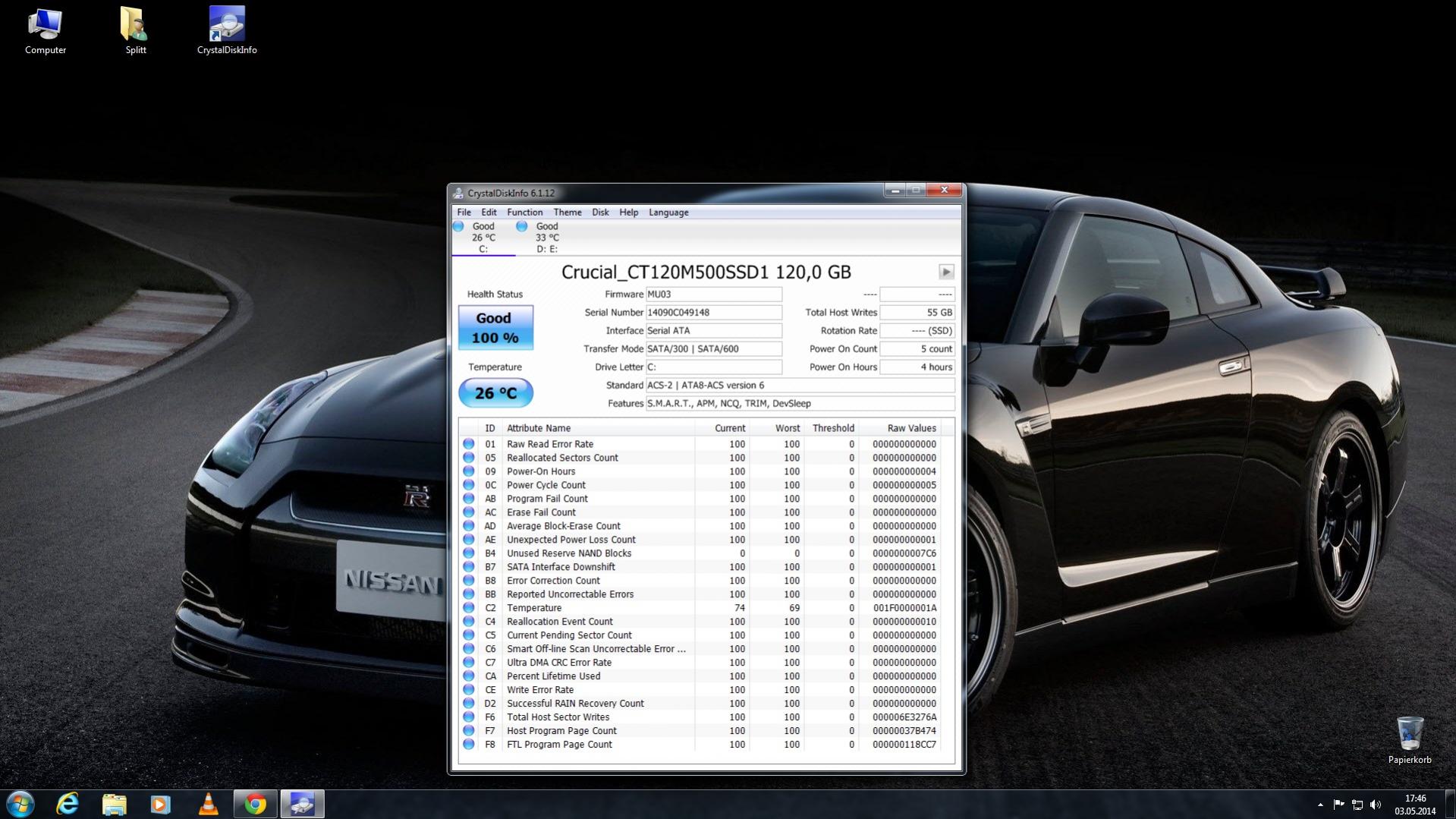Viewport: 1456px width, 819px height.
Task: Open the Theme menu
Action: (567, 213)
